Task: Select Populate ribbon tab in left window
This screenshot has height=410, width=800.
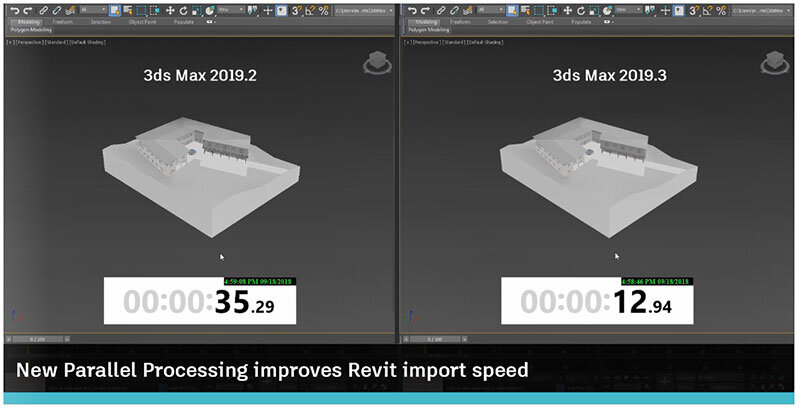Action: tap(184, 22)
